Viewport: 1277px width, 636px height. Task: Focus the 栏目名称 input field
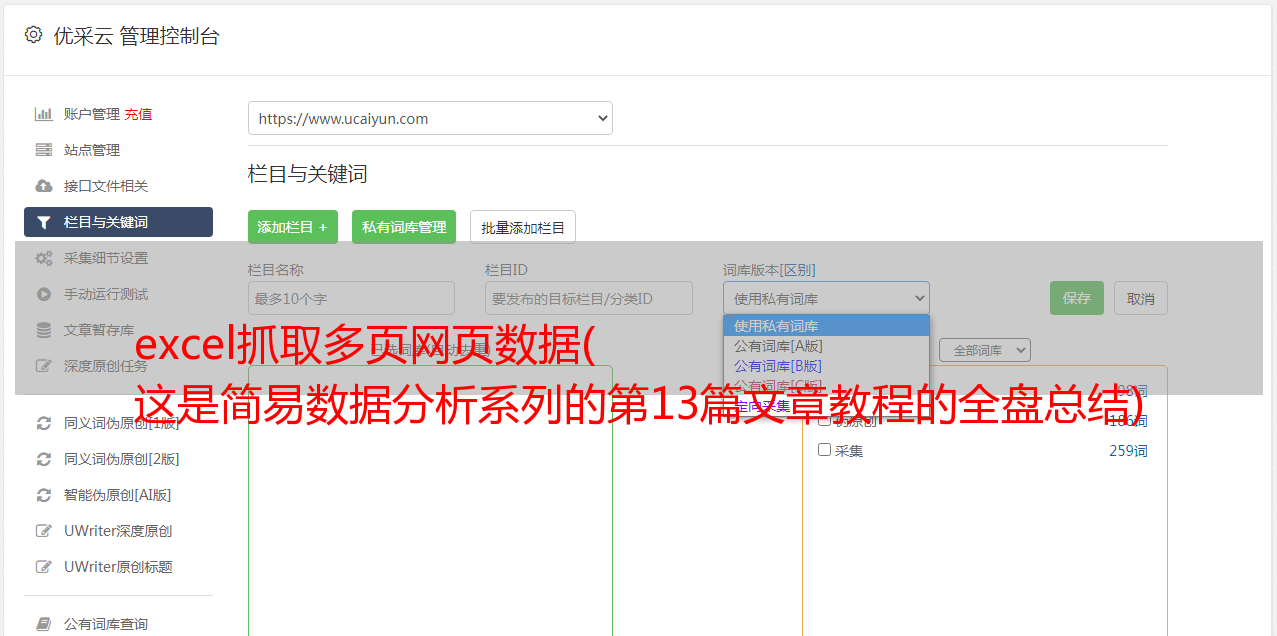351,298
